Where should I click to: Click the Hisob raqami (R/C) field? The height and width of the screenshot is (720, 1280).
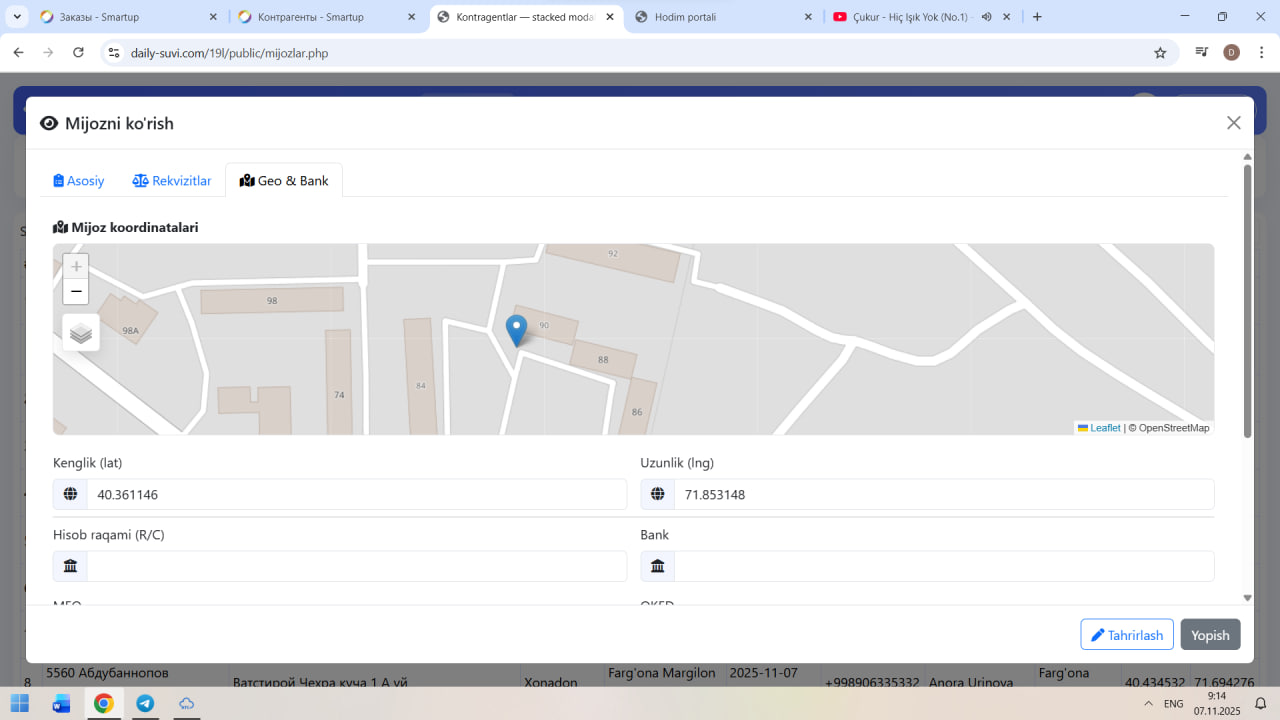point(355,567)
